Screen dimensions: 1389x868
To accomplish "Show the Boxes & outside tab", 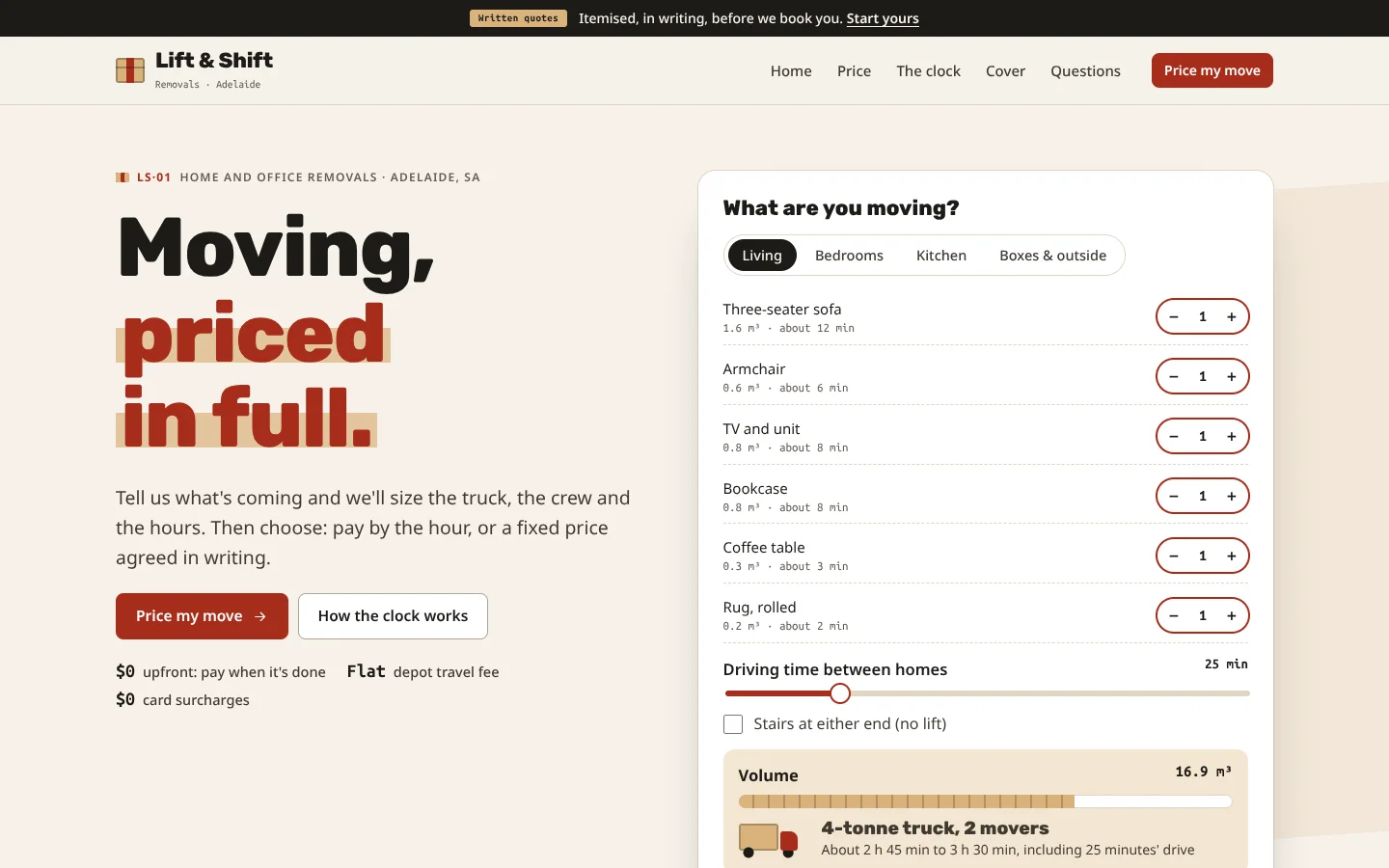I will pos(1053,256).
